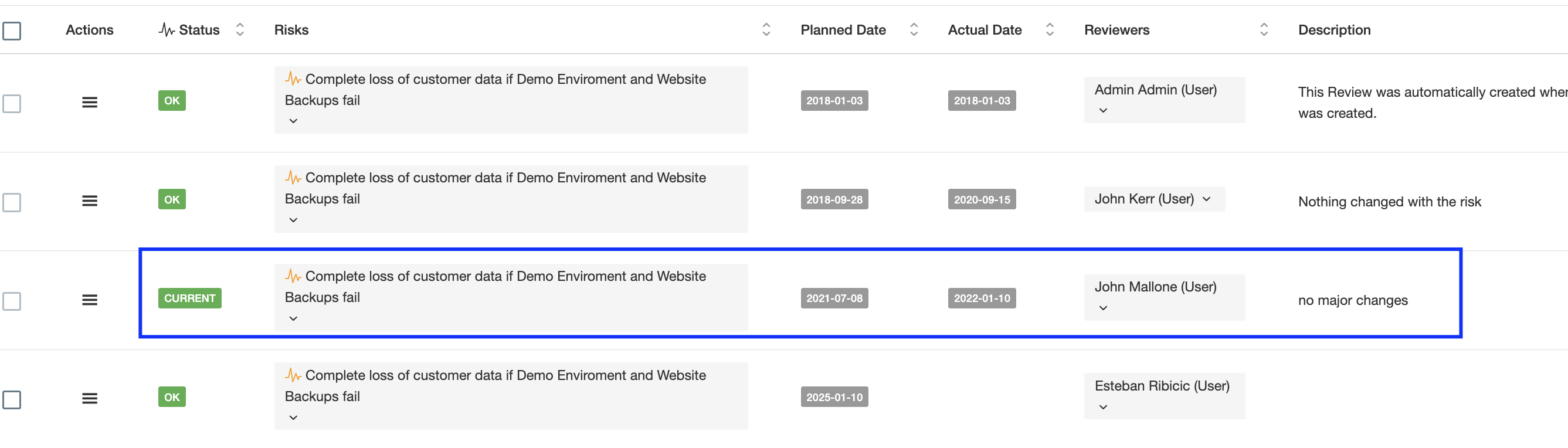Sort table by Status column arrows

coord(240,30)
